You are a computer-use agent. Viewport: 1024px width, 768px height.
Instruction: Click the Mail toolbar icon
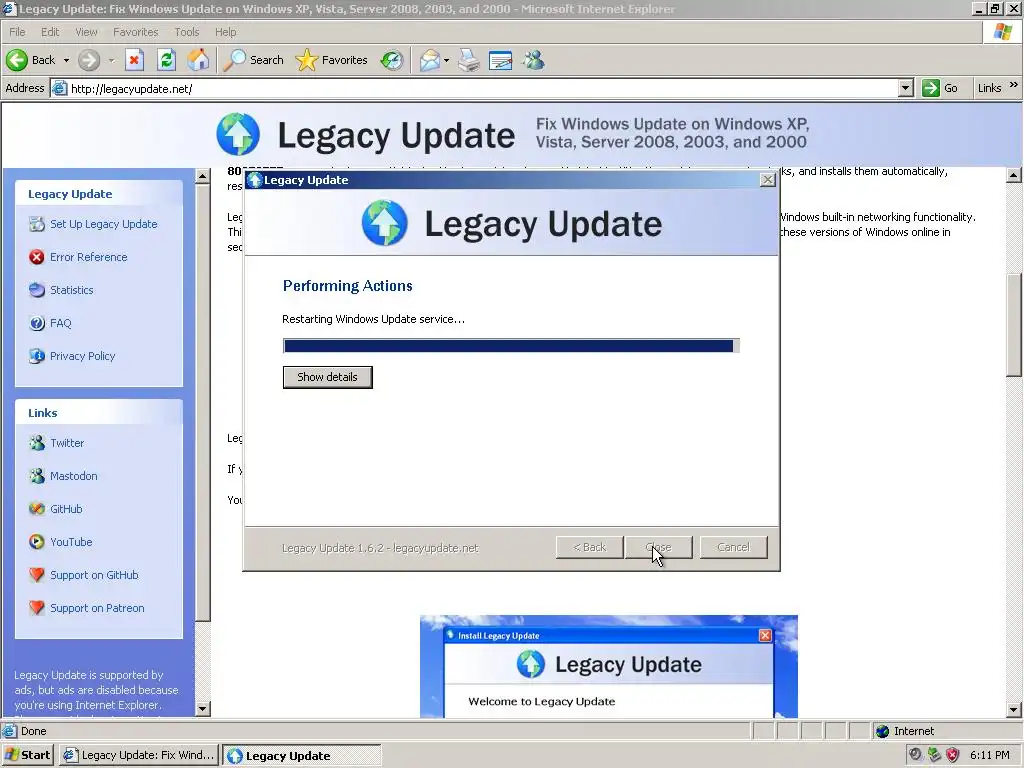coord(429,60)
